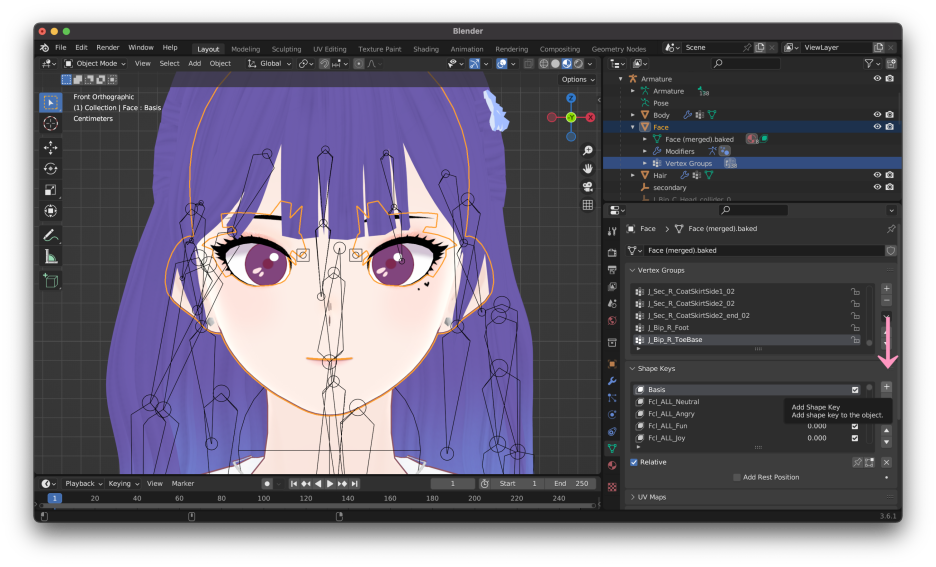Hide the Hair object in viewport
Screen dimensions: 936x567
coord(877,175)
